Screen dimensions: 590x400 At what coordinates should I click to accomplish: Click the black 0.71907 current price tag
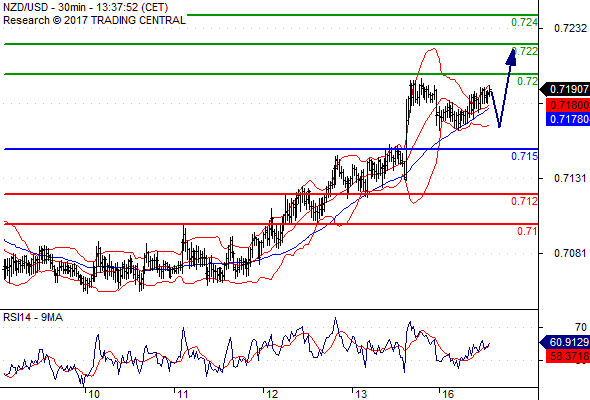565,89
